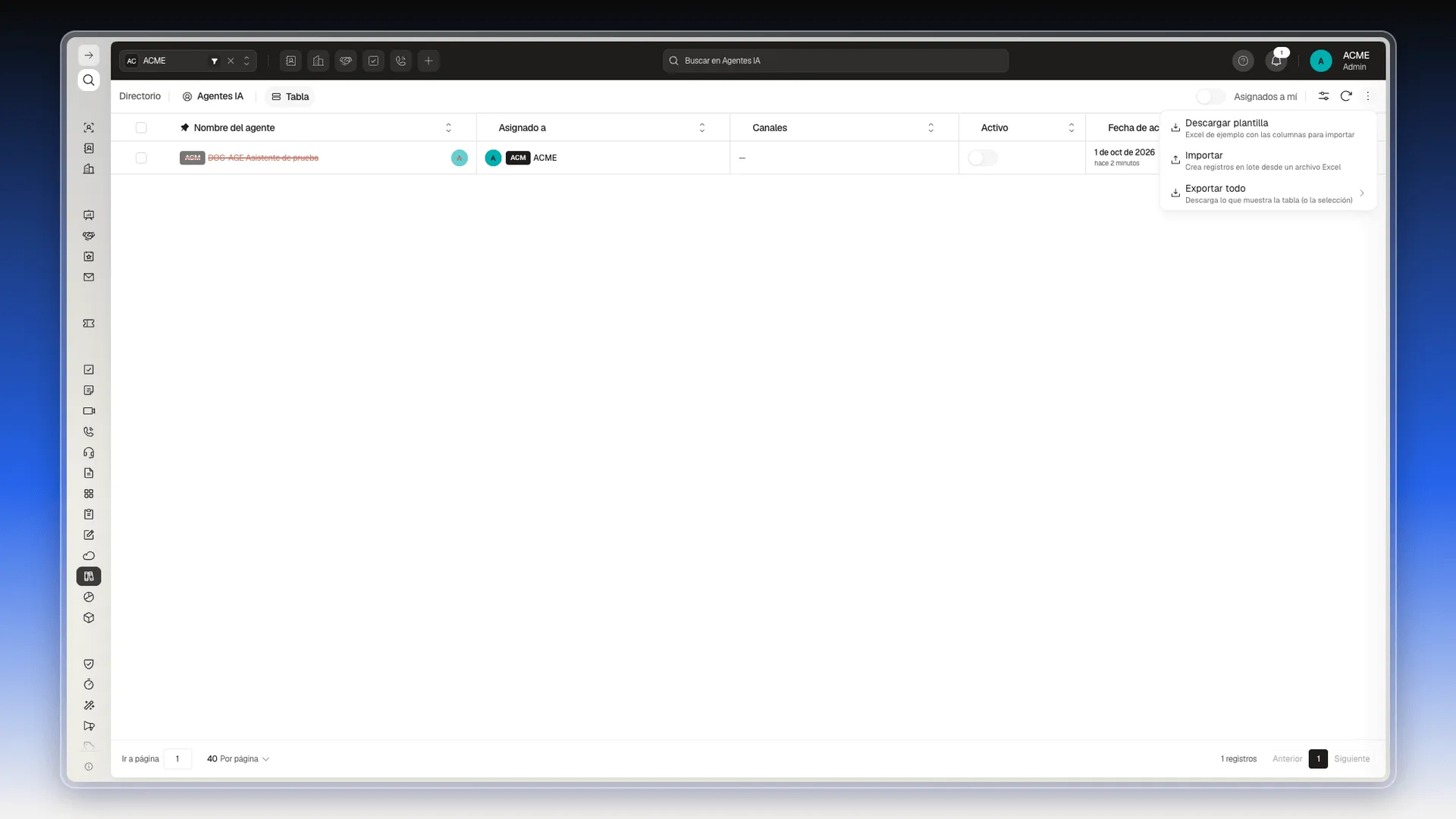
Task: Open the companies building icon in the top toolbar
Action: pos(318,61)
